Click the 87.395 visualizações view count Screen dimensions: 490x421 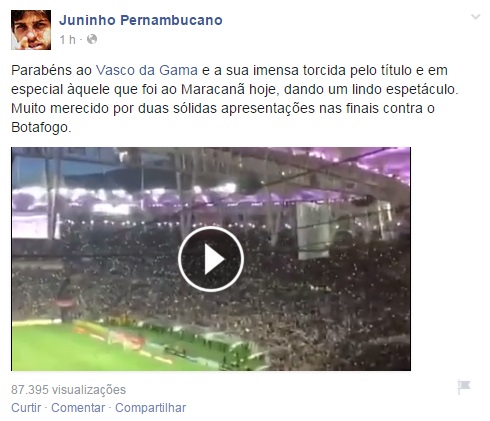68,390
